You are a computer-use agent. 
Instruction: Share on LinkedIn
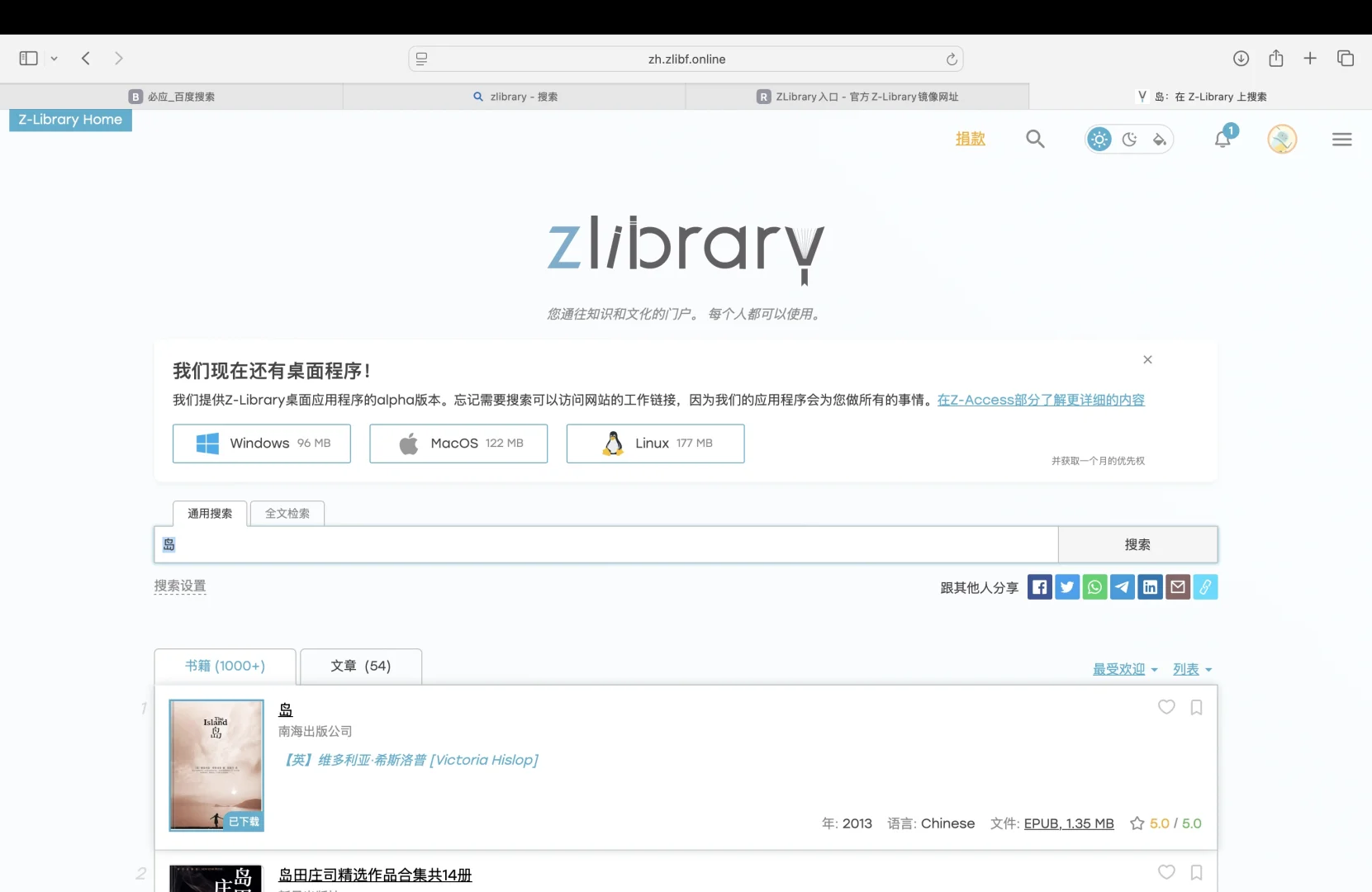(x=1150, y=587)
